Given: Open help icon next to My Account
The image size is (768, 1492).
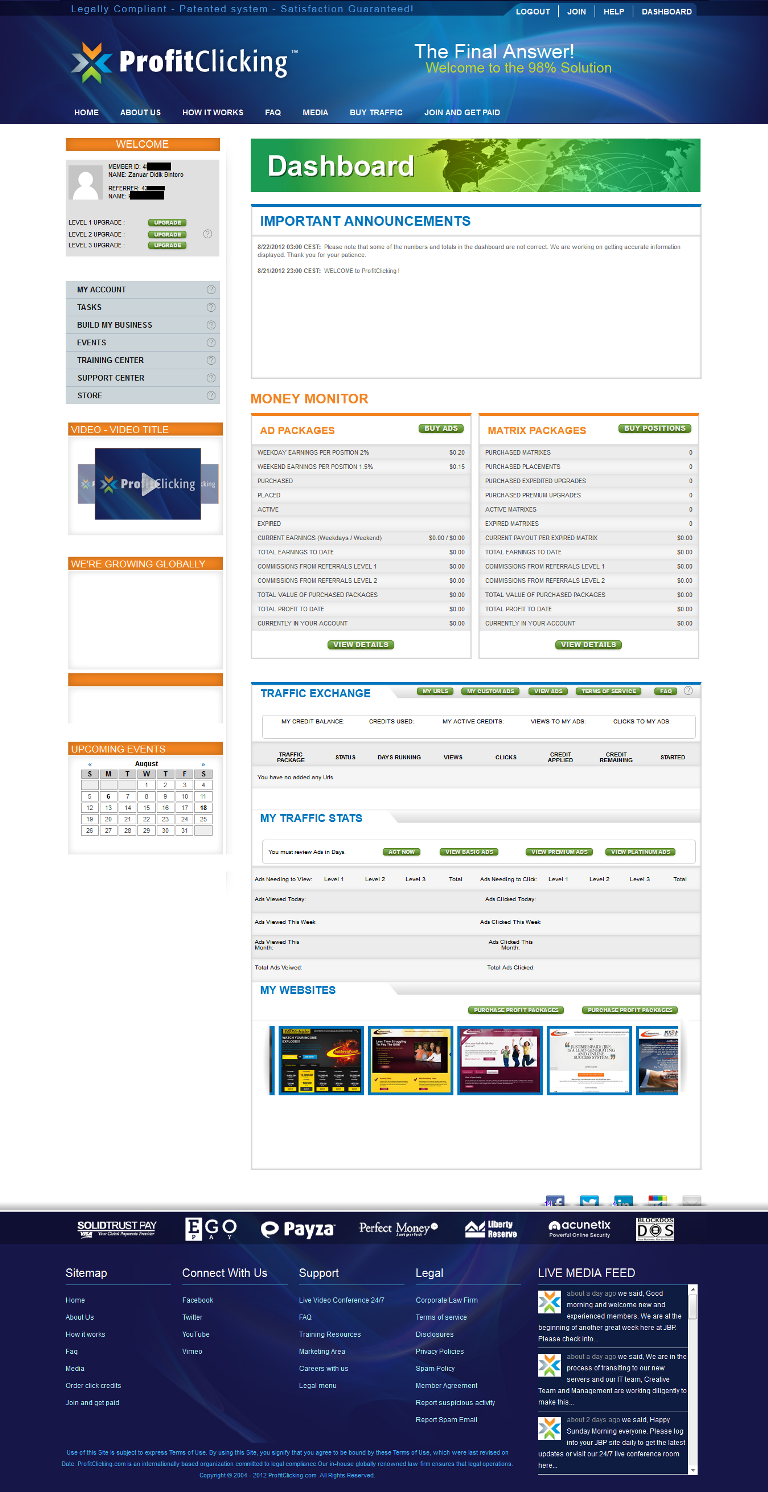Looking at the screenshot, I should pos(211,290).
